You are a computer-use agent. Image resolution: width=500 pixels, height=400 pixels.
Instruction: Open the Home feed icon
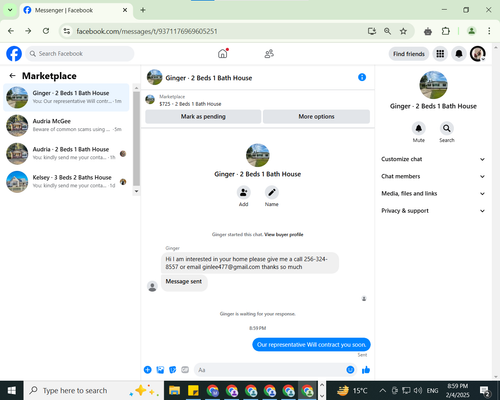pos(223,54)
